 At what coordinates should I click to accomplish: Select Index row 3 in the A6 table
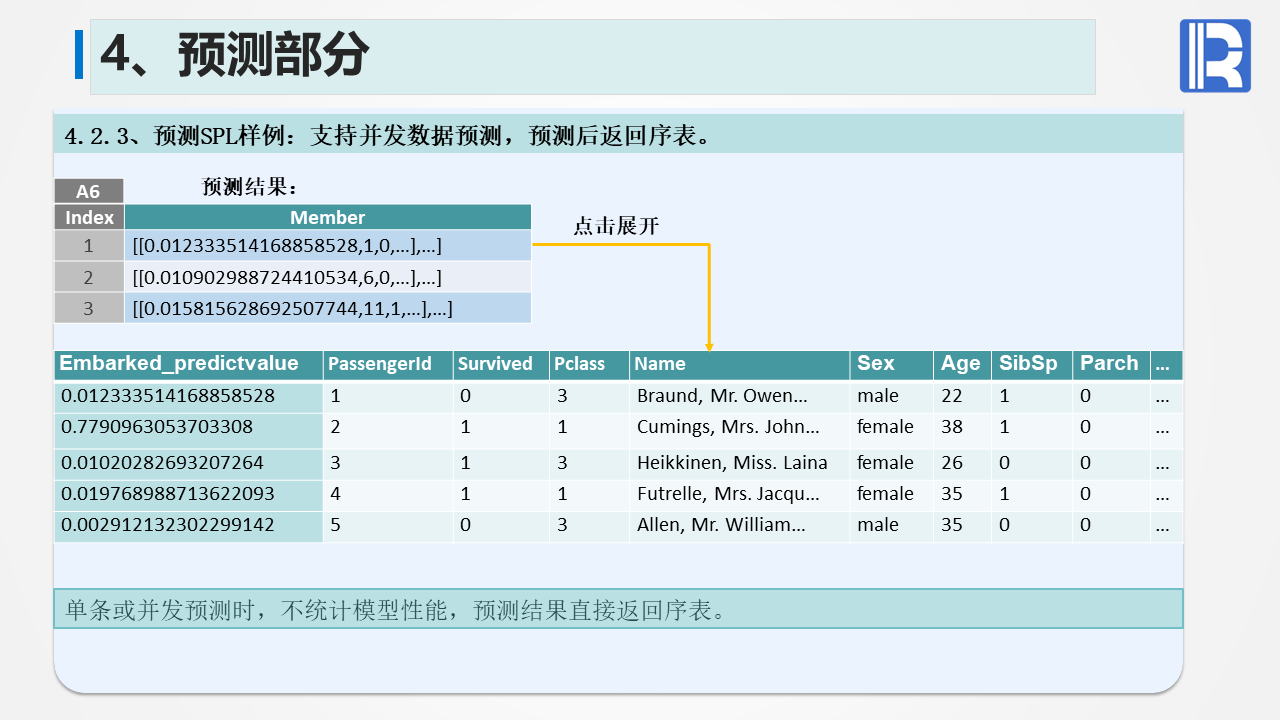pyautogui.click(x=88, y=308)
